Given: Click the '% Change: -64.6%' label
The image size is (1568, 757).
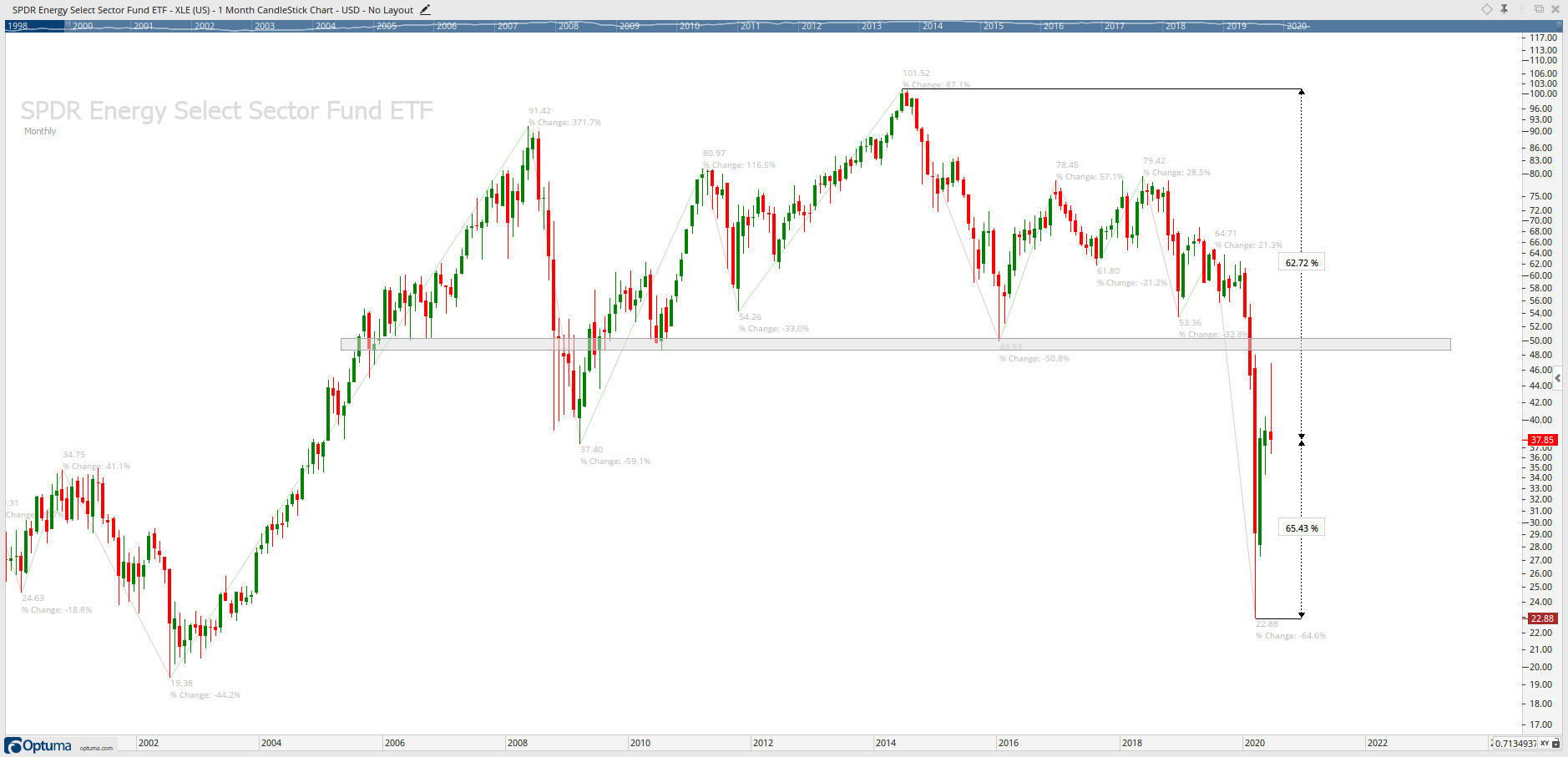Looking at the screenshot, I should (1291, 636).
